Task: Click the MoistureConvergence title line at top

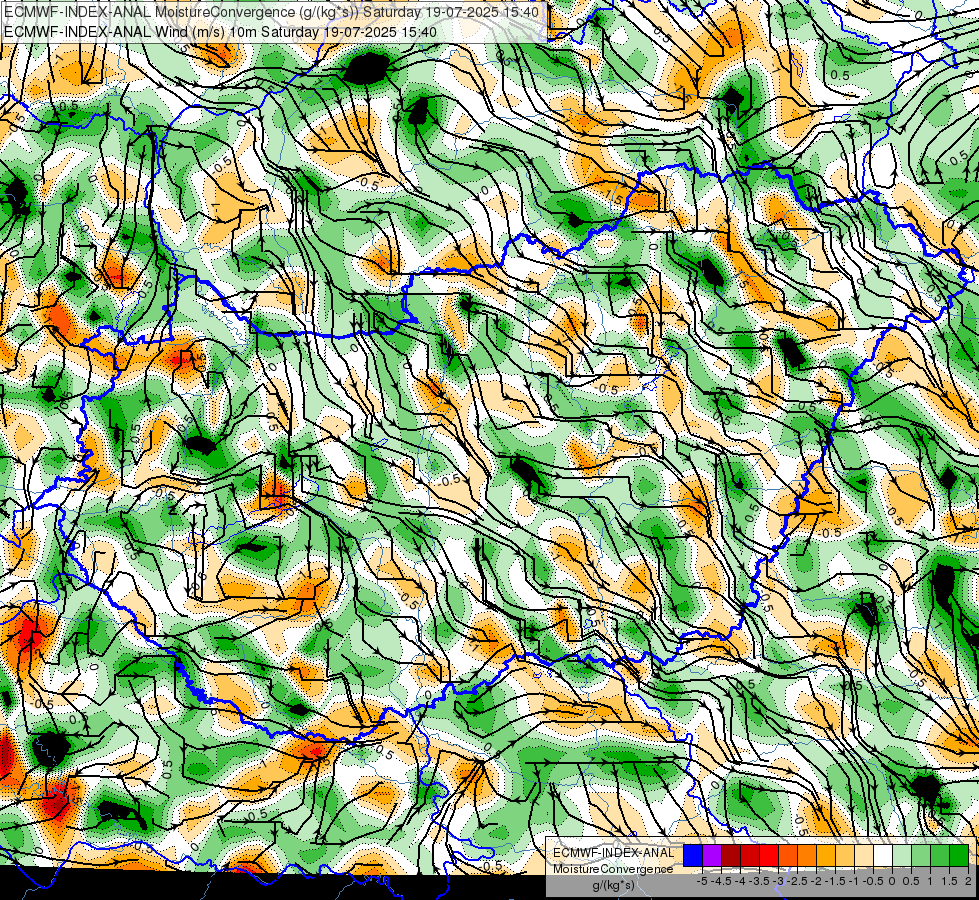Action: pyautogui.click(x=272, y=12)
